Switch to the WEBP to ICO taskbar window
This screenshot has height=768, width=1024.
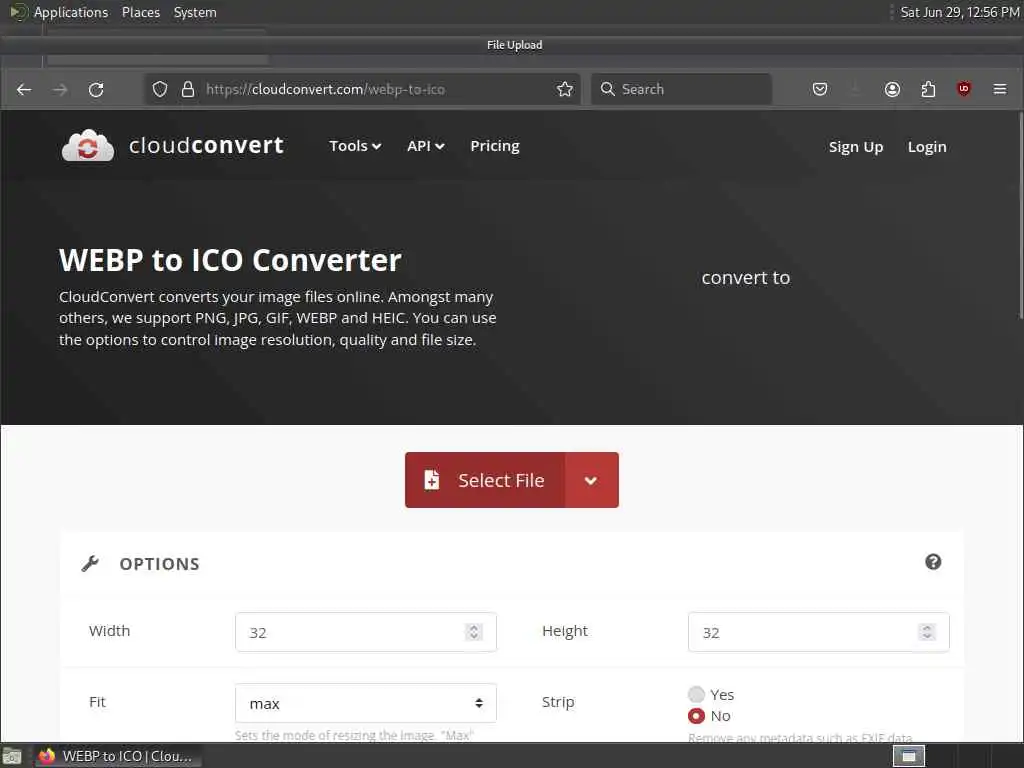pyautogui.click(x=118, y=756)
